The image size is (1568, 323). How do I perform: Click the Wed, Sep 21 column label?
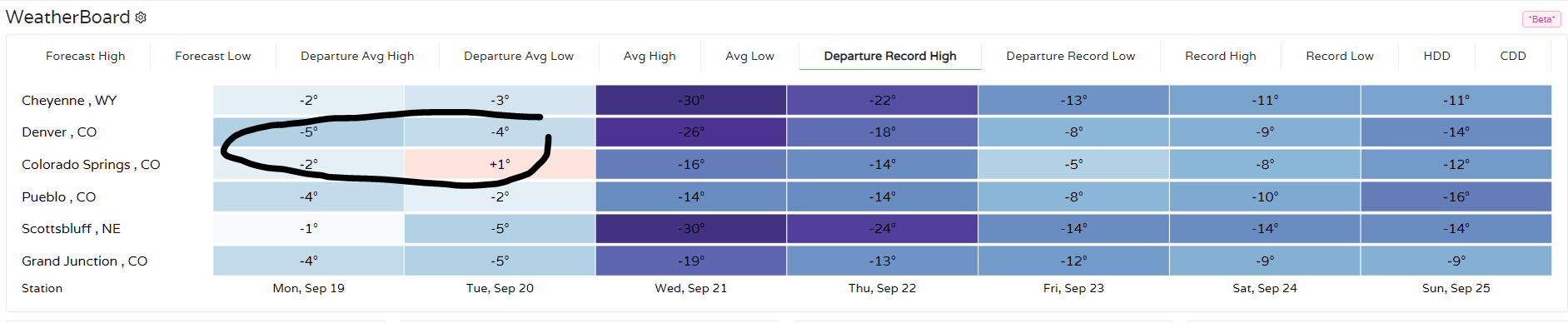point(691,288)
